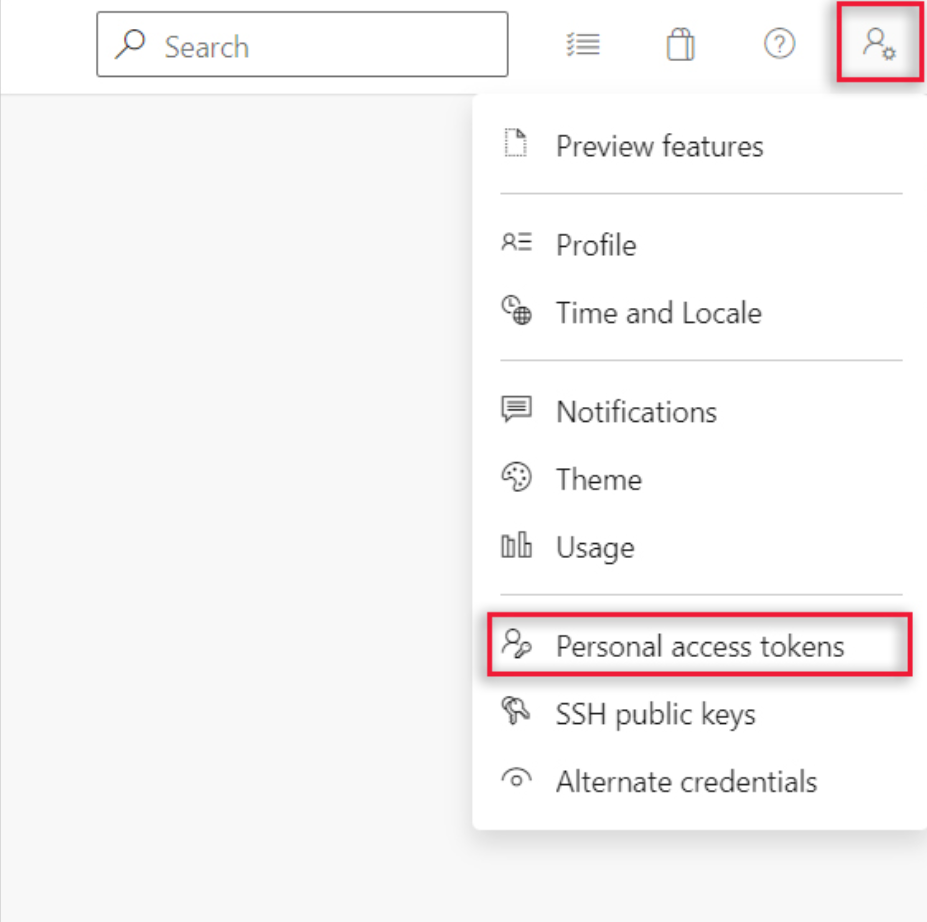Click the Time and Locale clock icon
927x922 pixels.
(516, 312)
